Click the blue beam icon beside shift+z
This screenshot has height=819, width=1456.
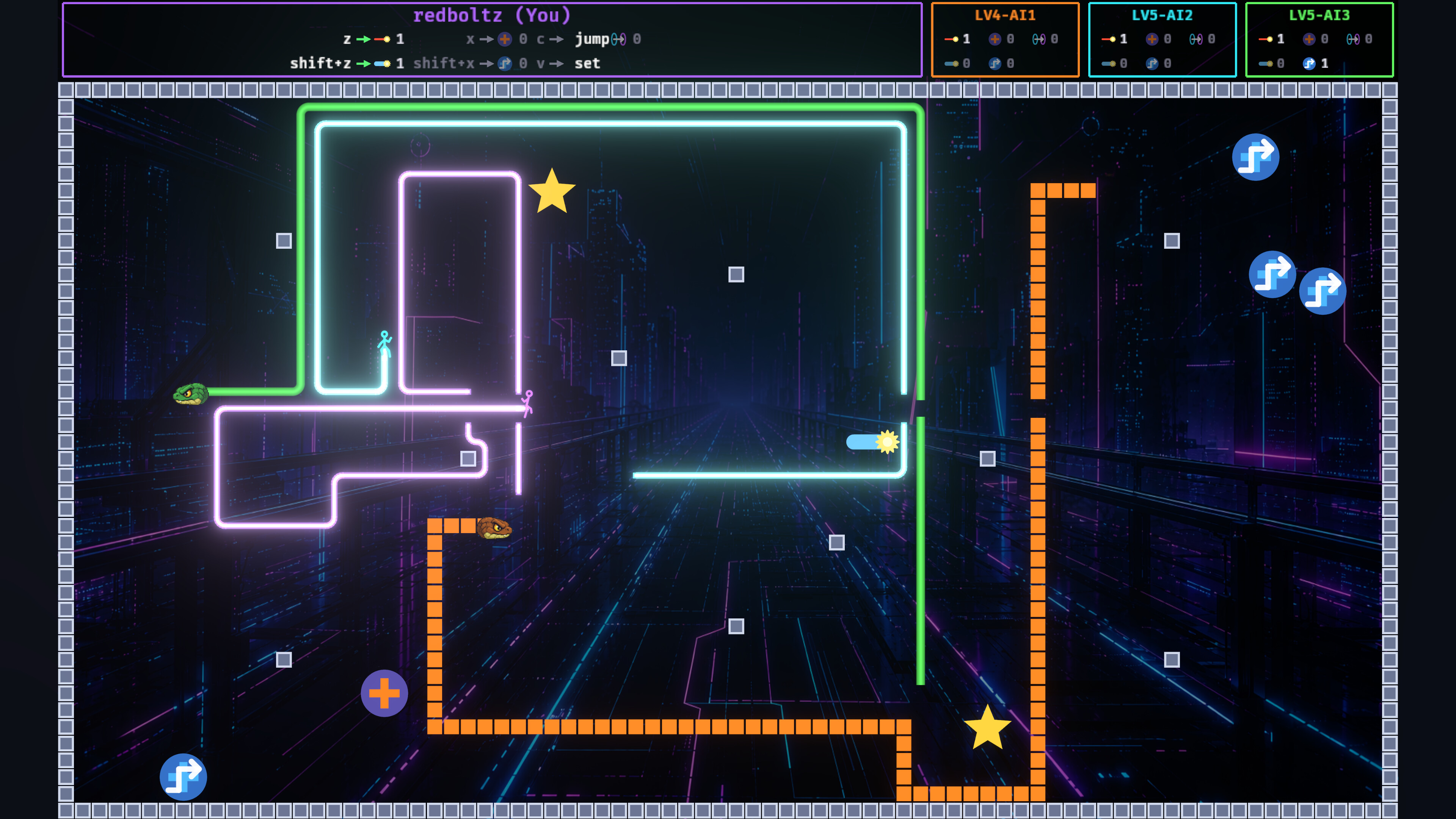[x=382, y=63]
